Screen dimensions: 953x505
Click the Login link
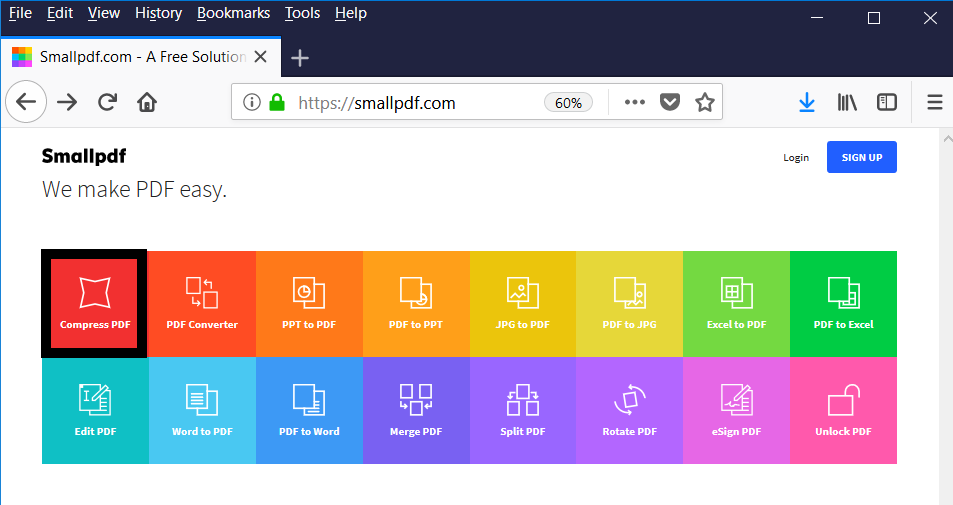pyautogui.click(x=796, y=157)
